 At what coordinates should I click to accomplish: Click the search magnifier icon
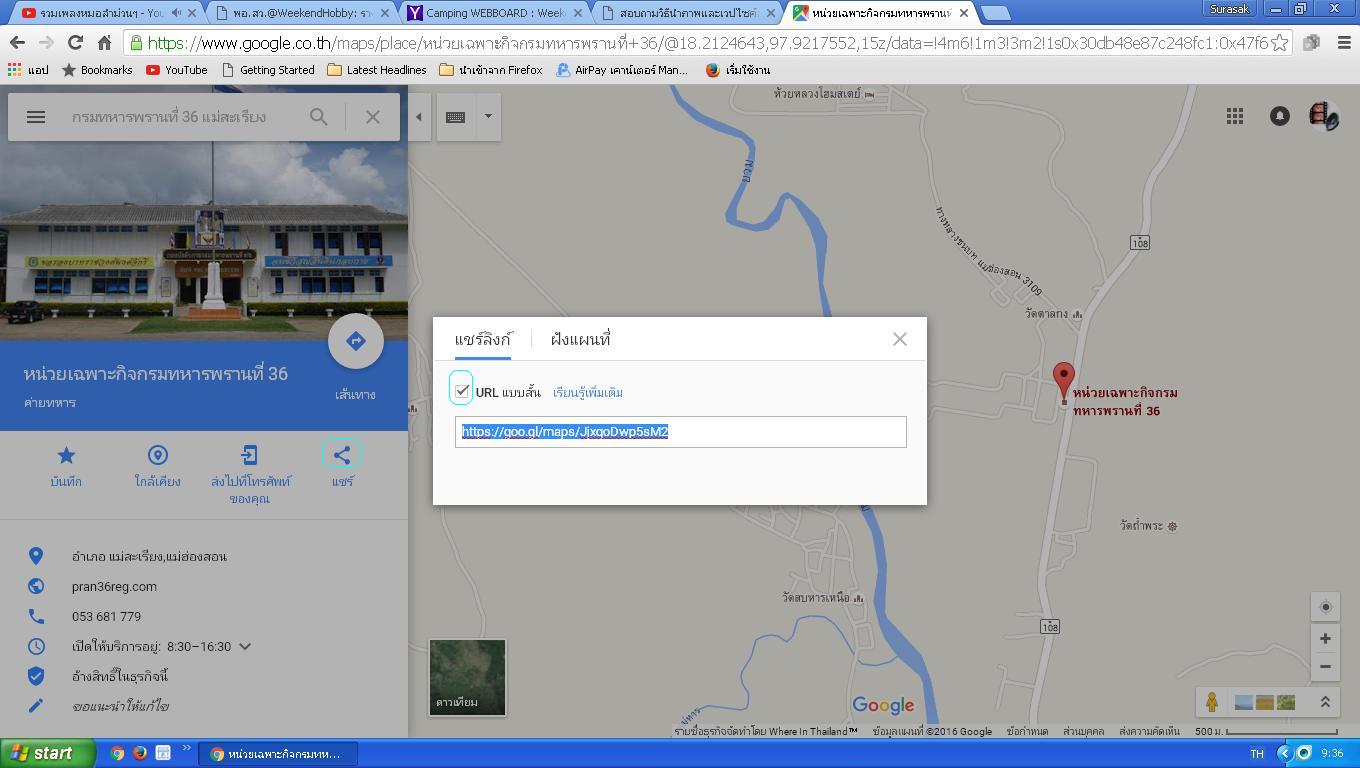318,117
